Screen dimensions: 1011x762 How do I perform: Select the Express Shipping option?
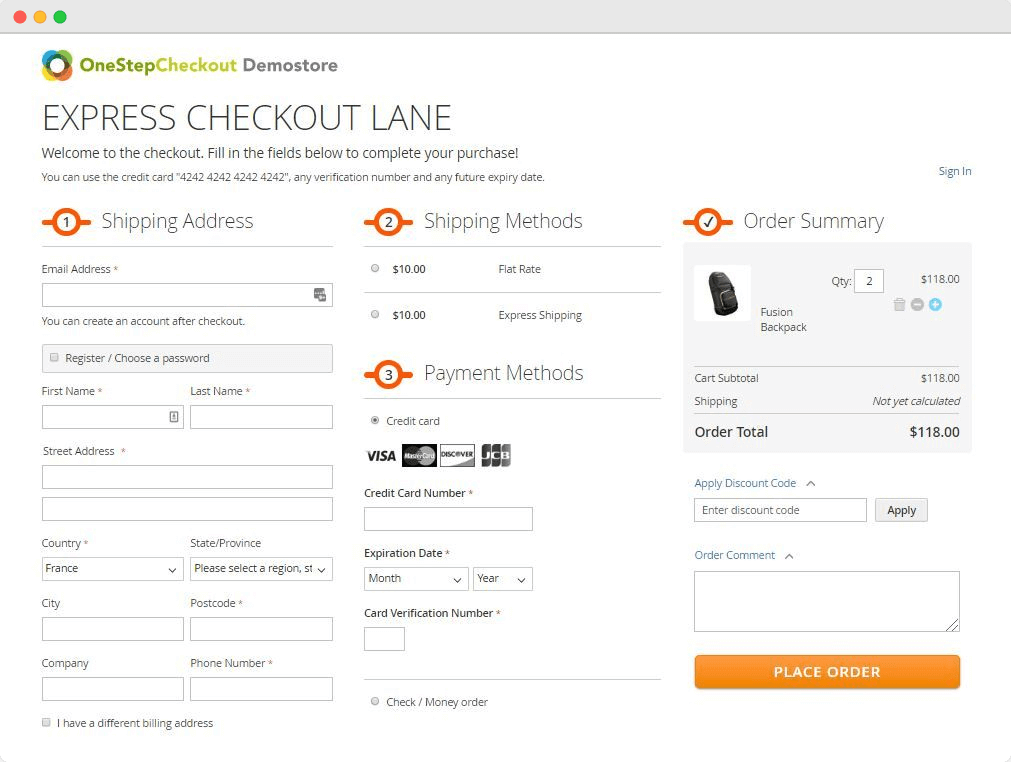point(375,314)
